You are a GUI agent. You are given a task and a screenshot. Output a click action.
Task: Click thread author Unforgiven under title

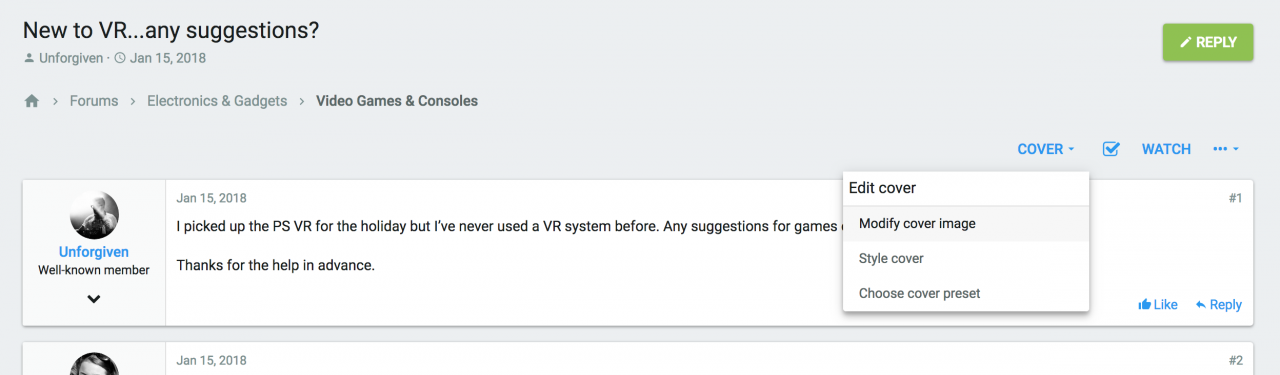(x=71, y=58)
